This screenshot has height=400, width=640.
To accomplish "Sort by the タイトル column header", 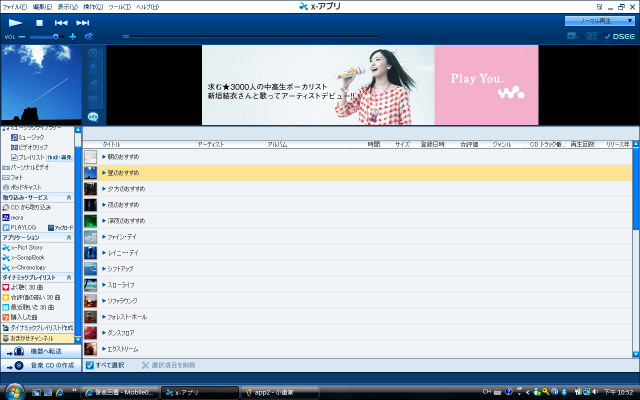I will (x=148, y=144).
